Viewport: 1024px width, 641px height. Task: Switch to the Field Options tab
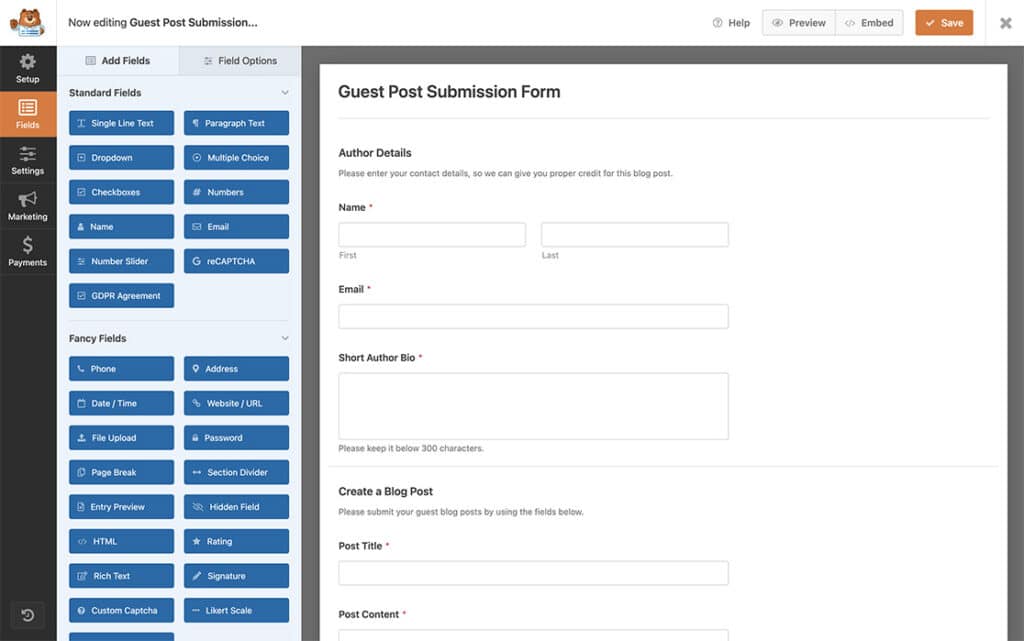236,60
